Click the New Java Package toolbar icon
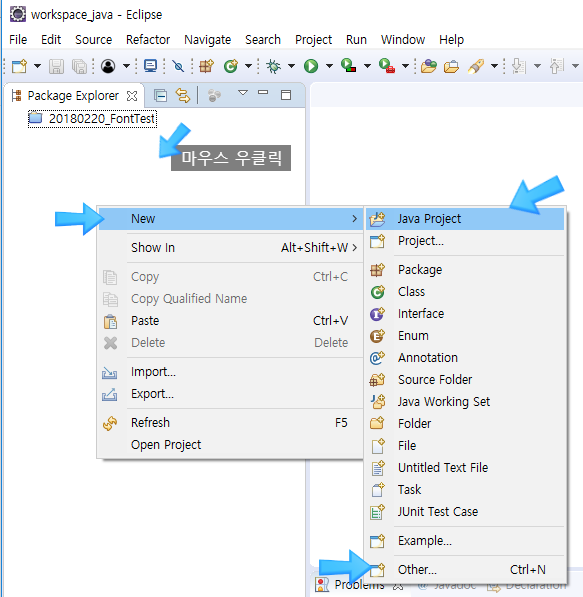Image resolution: width=583 pixels, height=597 pixels. [x=207, y=66]
